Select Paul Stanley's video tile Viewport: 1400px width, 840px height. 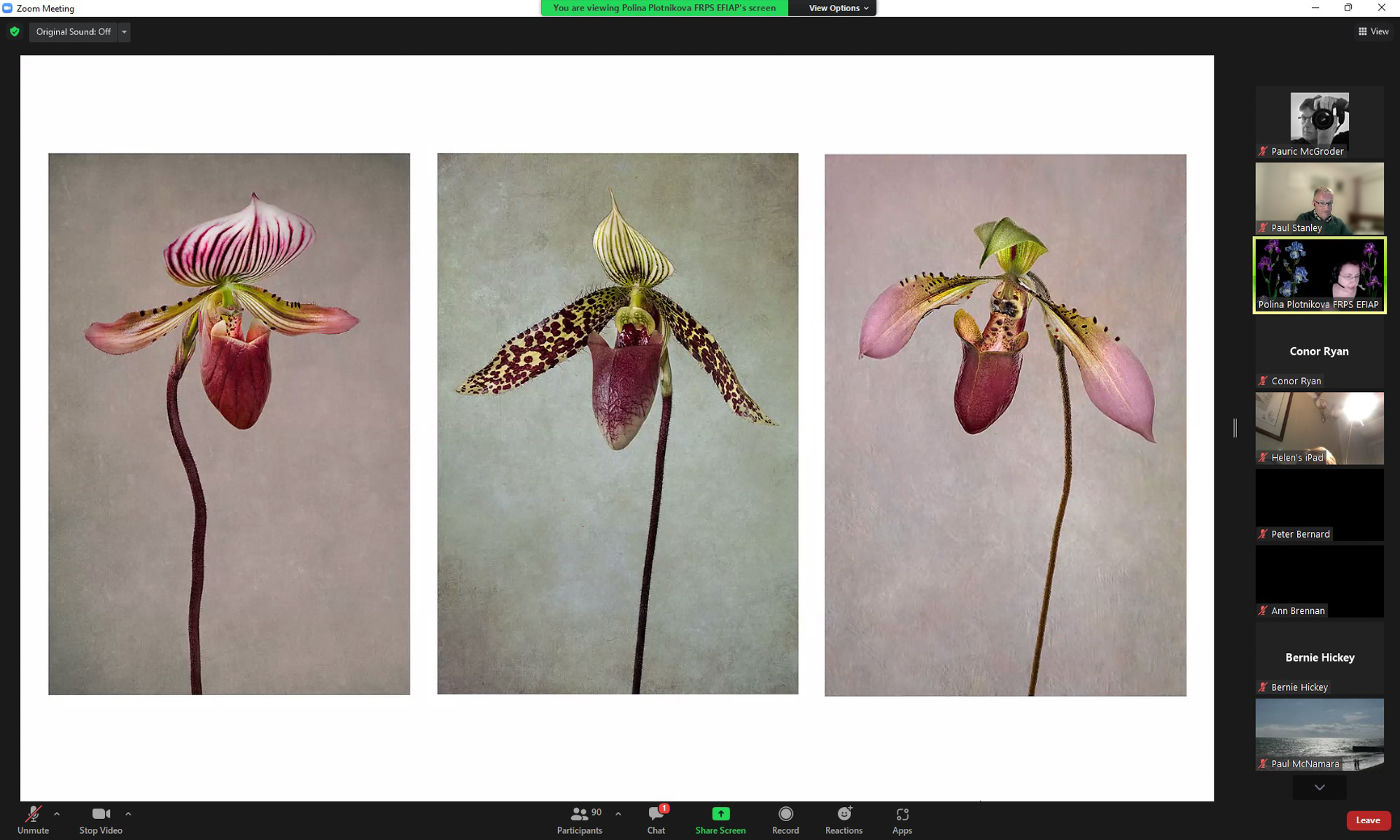1319,199
